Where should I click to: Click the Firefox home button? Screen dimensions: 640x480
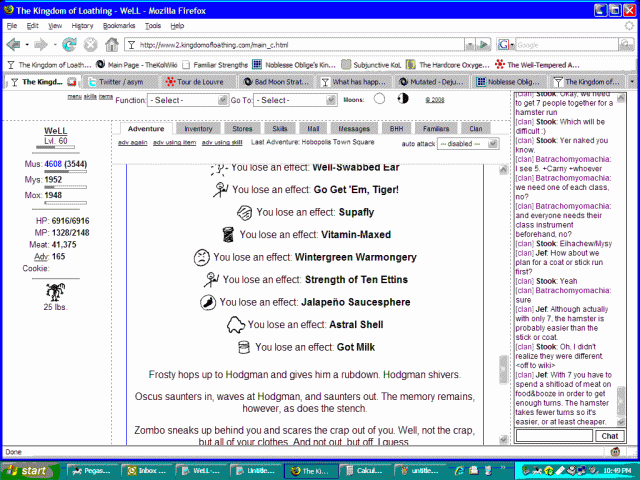coord(112,45)
